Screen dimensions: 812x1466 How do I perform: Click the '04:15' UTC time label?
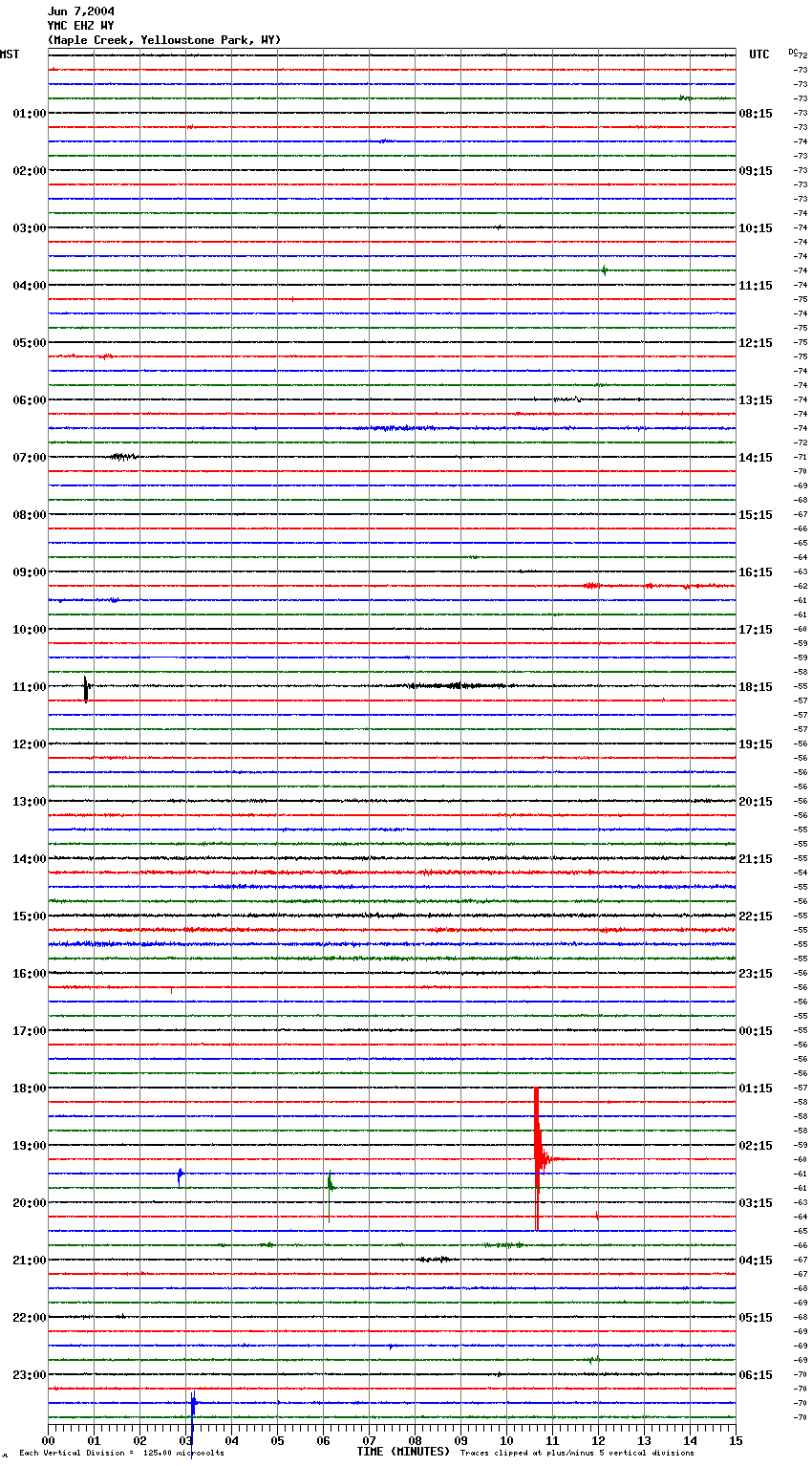click(x=756, y=1261)
